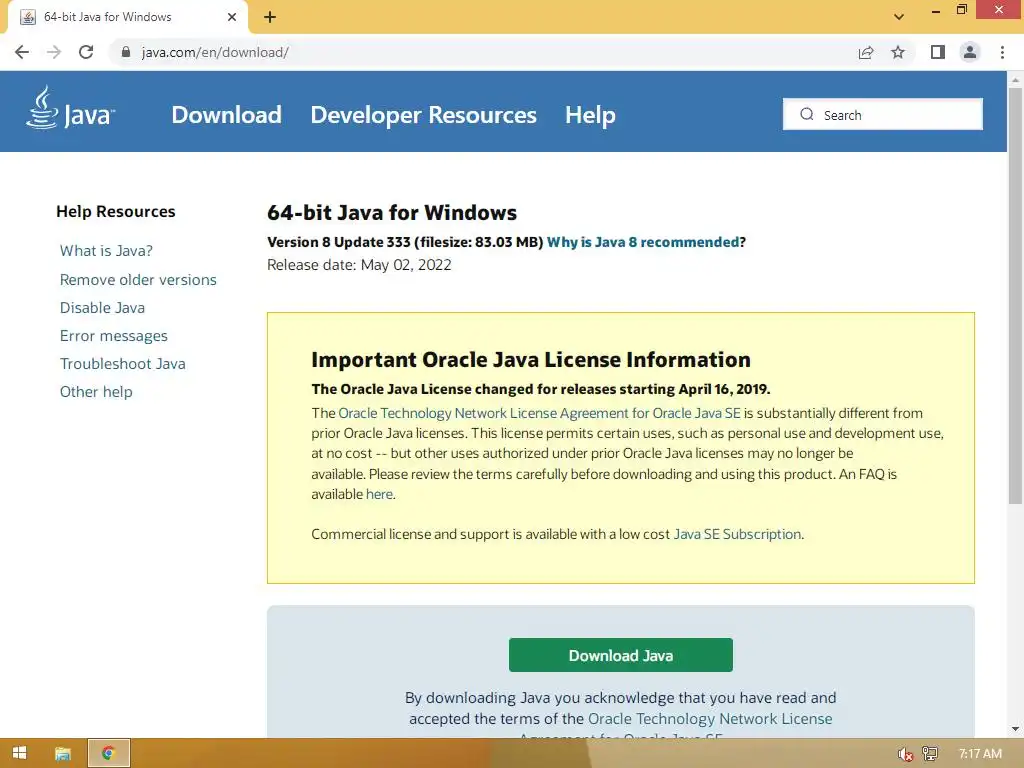Open the Windows Start button
Screen dimensions: 1024x768
coord(20,753)
